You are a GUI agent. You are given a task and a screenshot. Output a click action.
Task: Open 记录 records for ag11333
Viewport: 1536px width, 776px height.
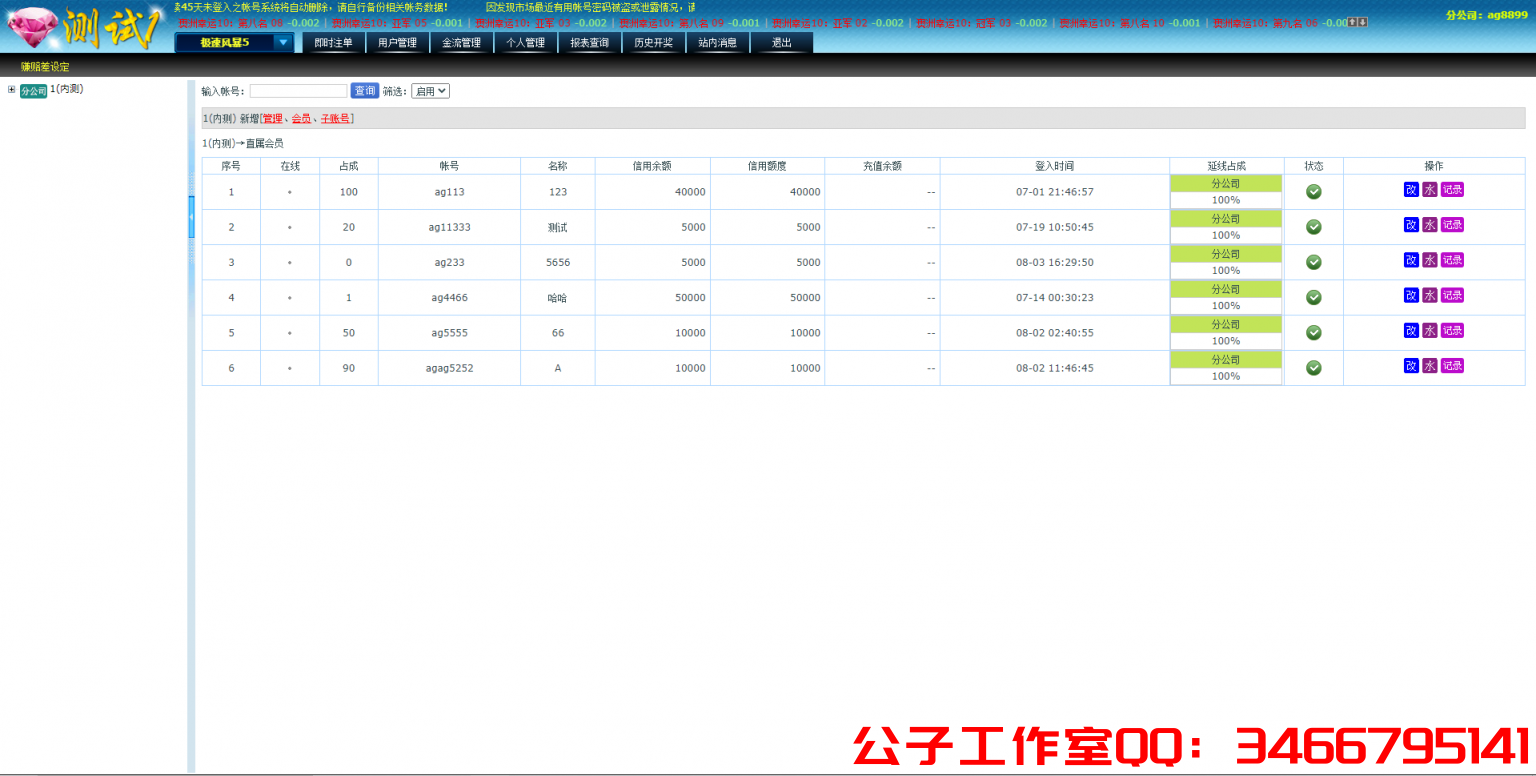coord(1452,225)
